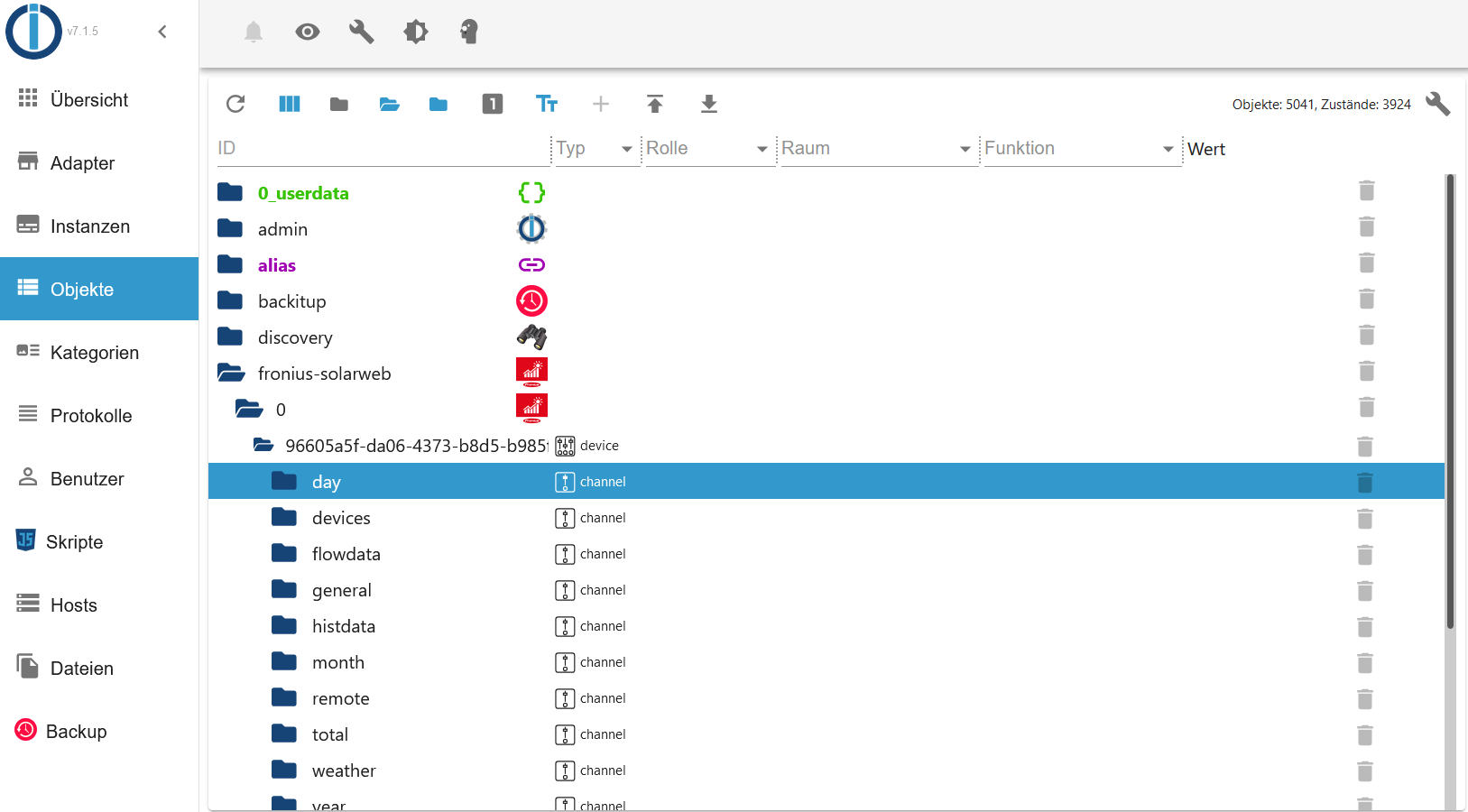Image resolution: width=1468 pixels, height=812 pixels.
Task: Click the ioBroker logo
Action: click(x=33, y=32)
